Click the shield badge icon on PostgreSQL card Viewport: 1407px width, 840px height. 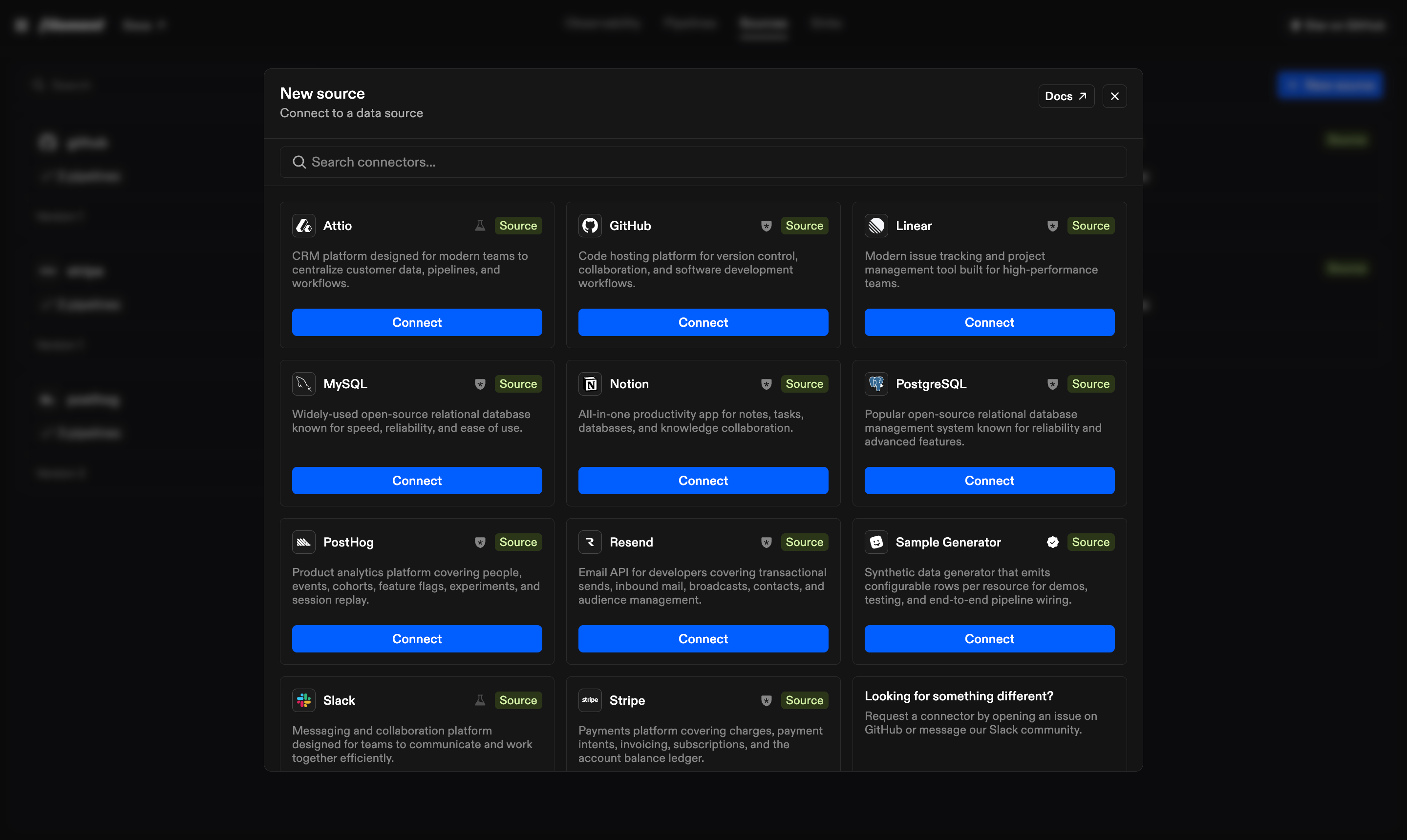[x=1052, y=384]
